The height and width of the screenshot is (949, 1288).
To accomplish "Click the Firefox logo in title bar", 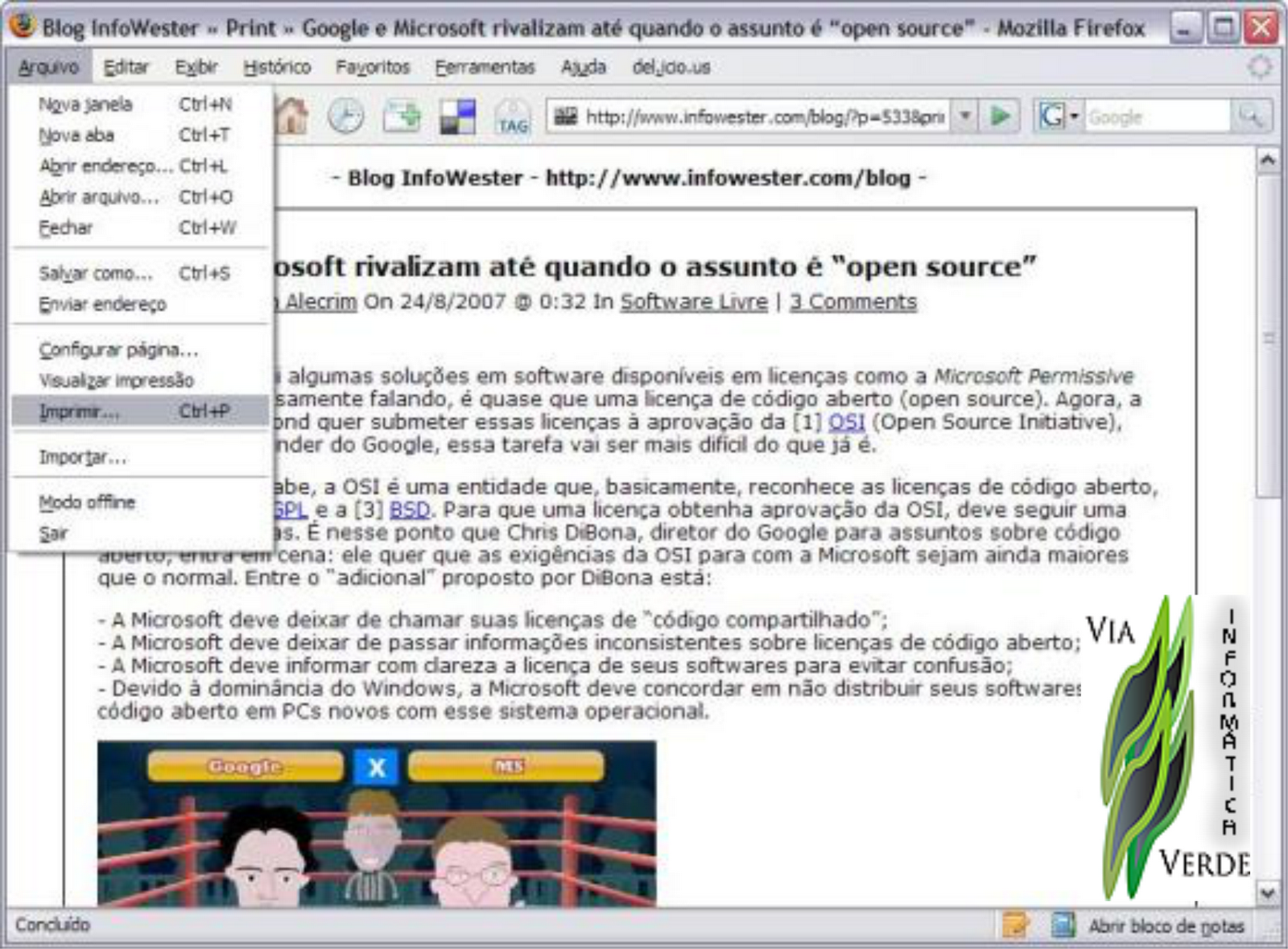I will tap(23, 27).
